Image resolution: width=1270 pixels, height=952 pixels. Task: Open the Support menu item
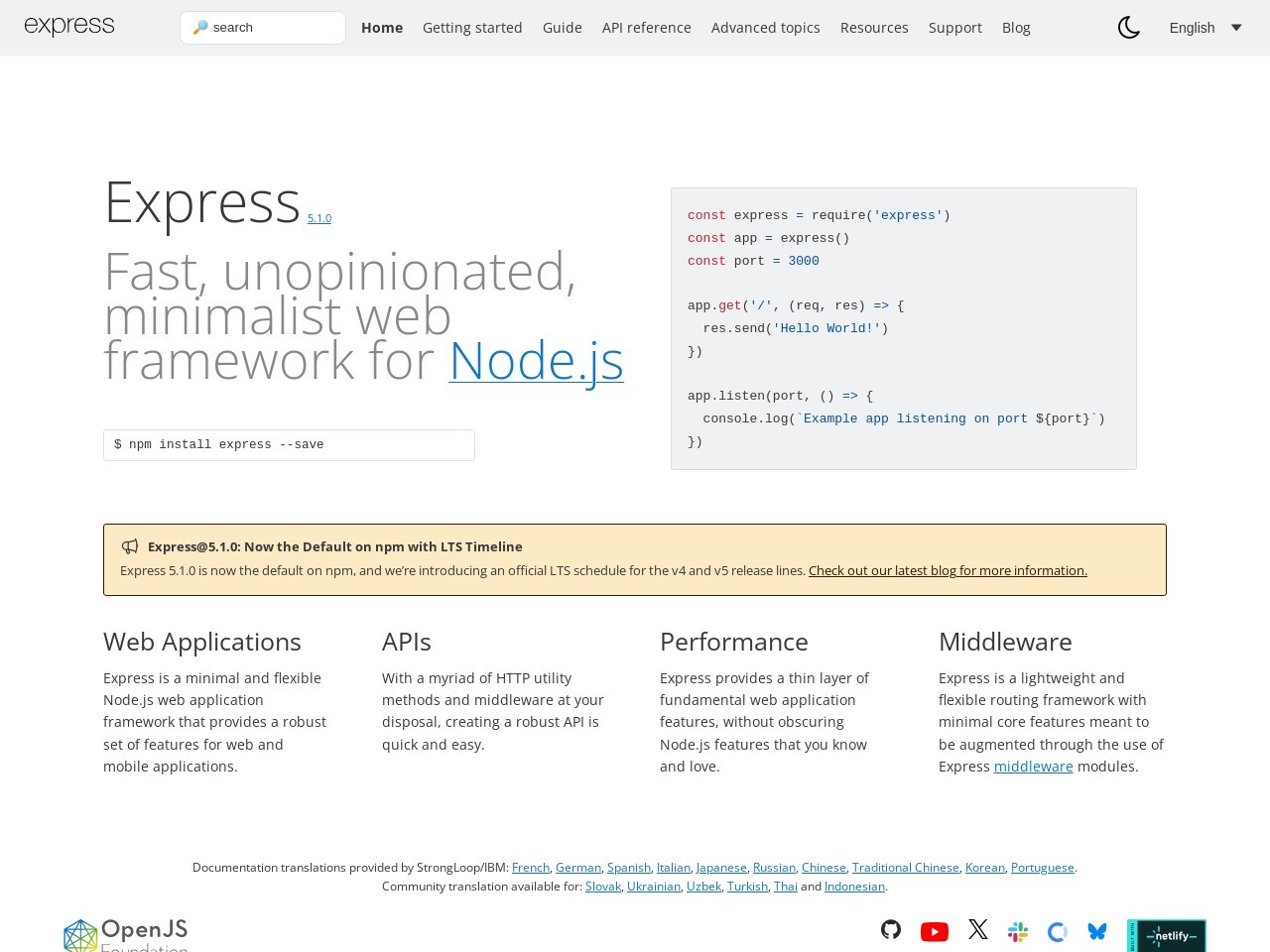tap(955, 28)
